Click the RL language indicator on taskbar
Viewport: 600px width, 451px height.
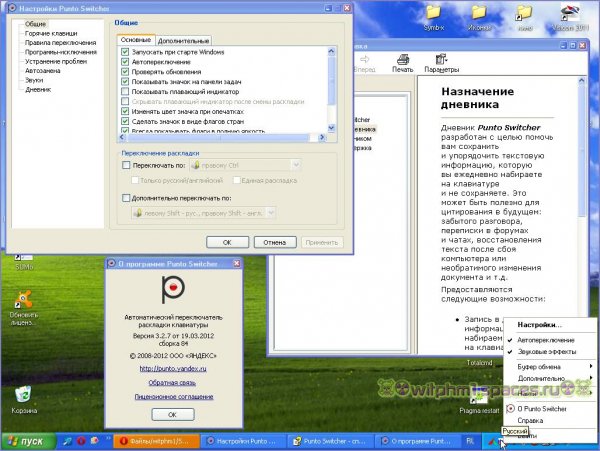(470, 441)
